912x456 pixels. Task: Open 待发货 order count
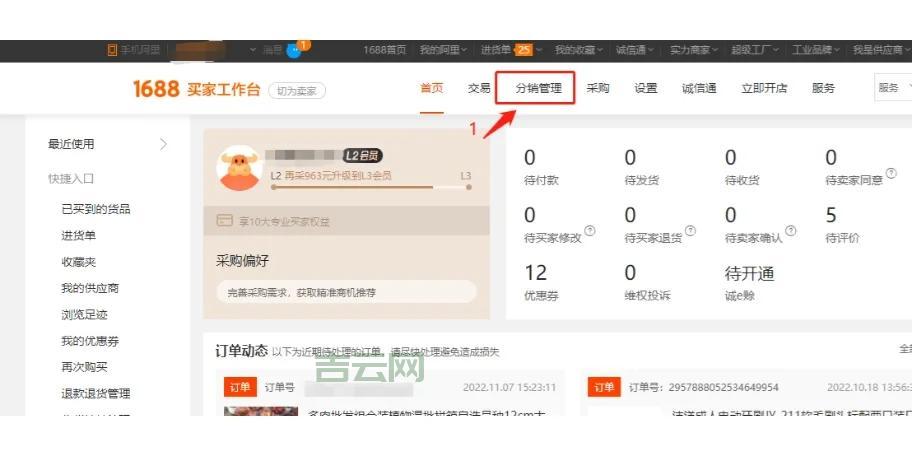642,167
